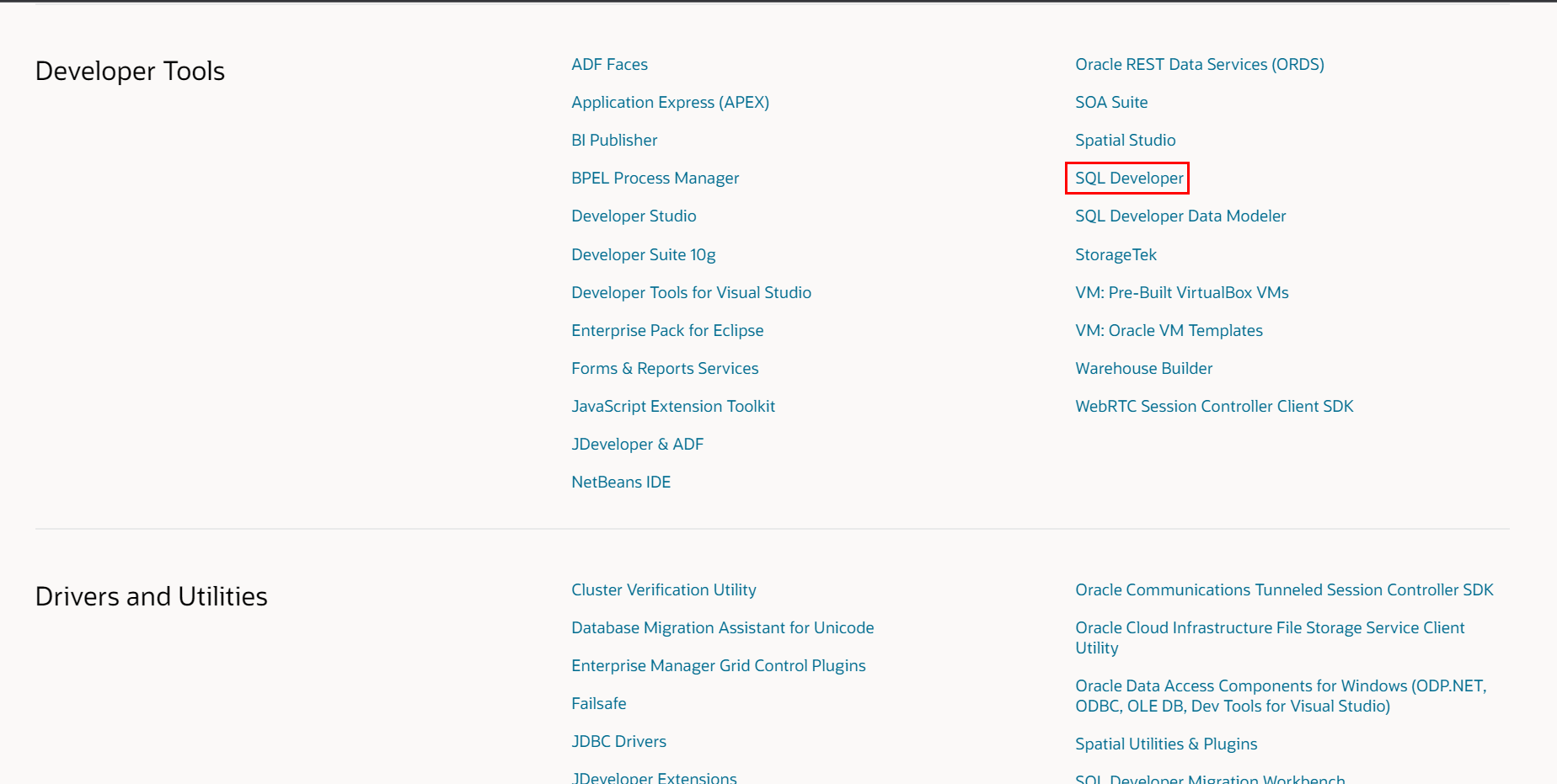Select the Failsafe link

point(598,704)
